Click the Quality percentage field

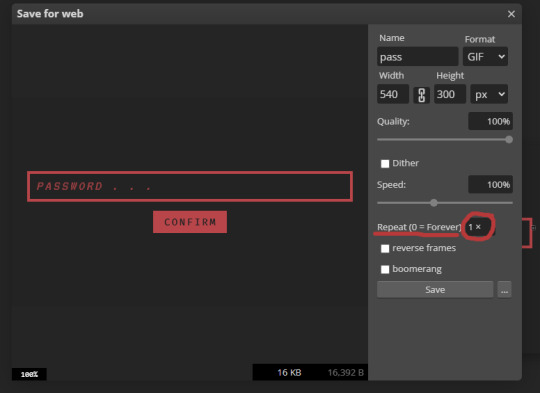[490, 121]
